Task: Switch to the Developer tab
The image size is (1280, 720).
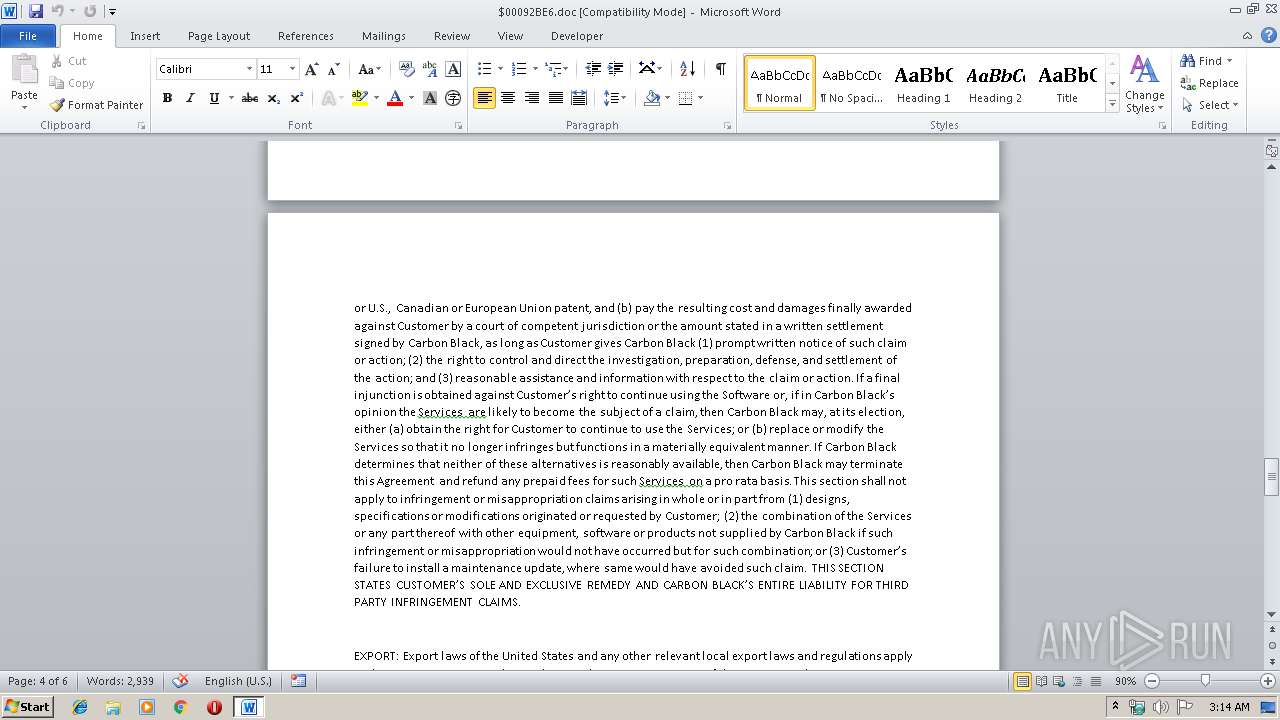Action: (577, 36)
